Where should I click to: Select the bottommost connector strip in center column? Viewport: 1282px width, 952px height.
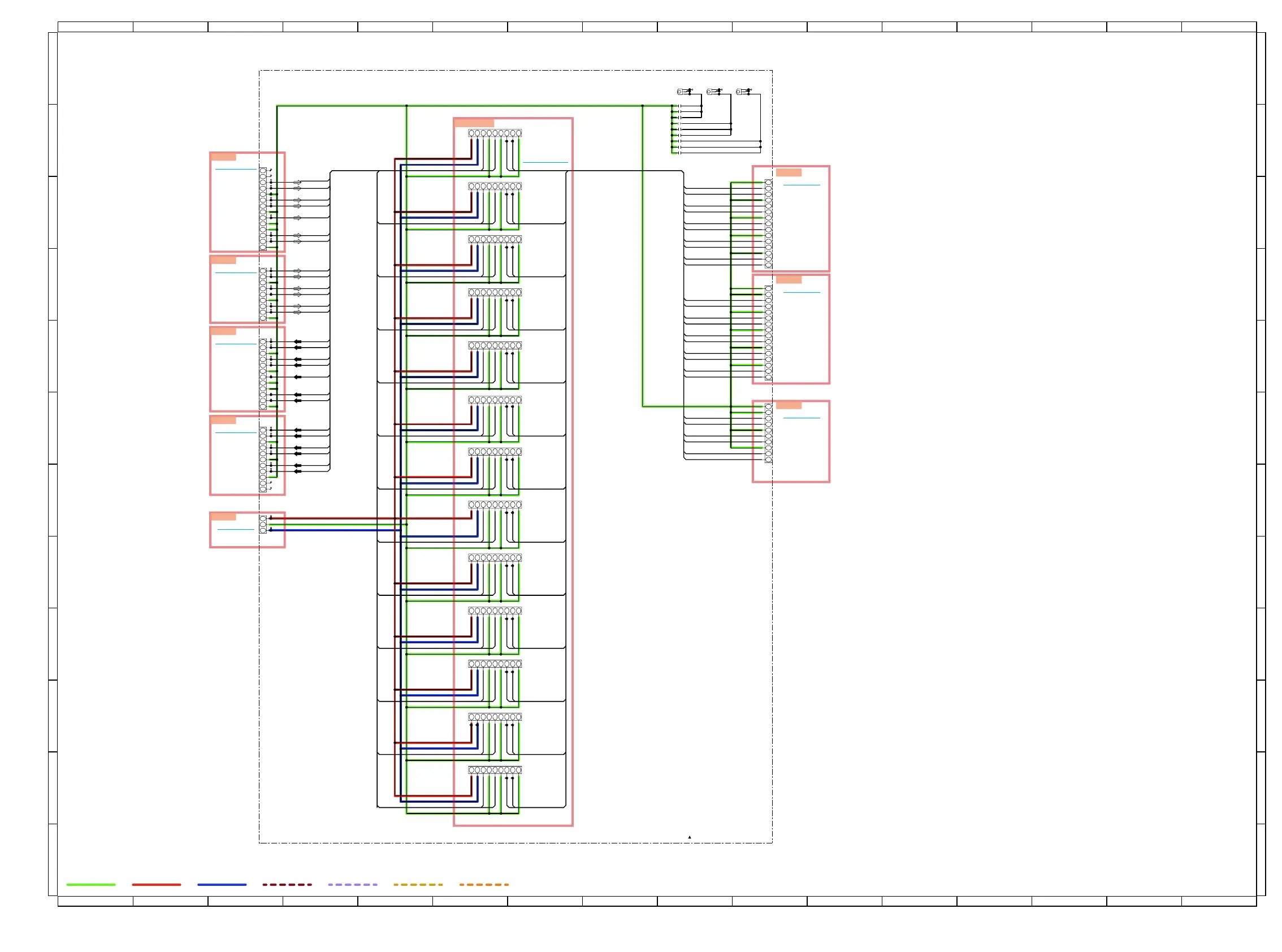click(495, 770)
